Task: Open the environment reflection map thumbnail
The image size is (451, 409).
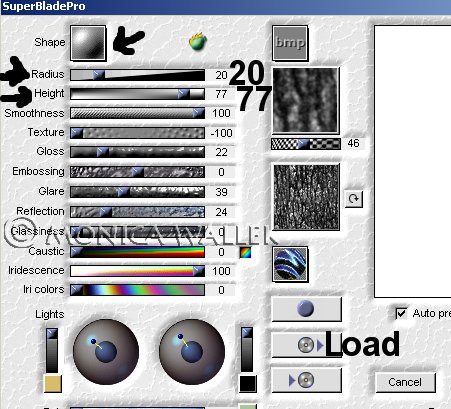Action: (x=306, y=197)
